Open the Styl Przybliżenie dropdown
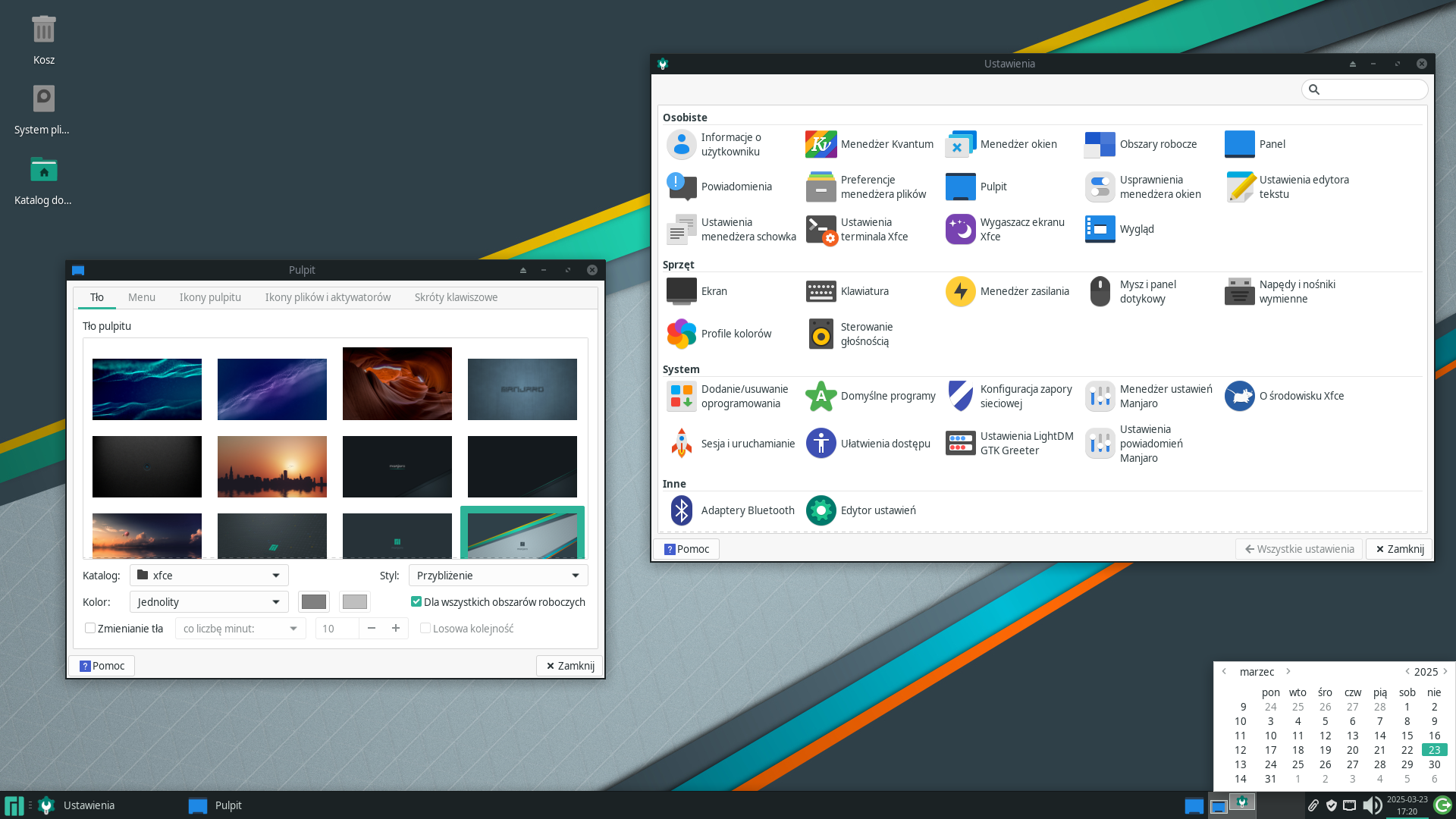Viewport: 1456px width, 819px height. click(x=497, y=576)
